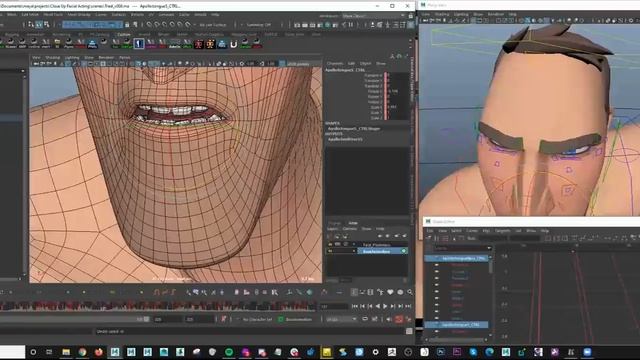Image resolution: width=640 pixels, height=360 pixels.
Task: Click the first red figure shelf icon
Action: click(198, 44)
